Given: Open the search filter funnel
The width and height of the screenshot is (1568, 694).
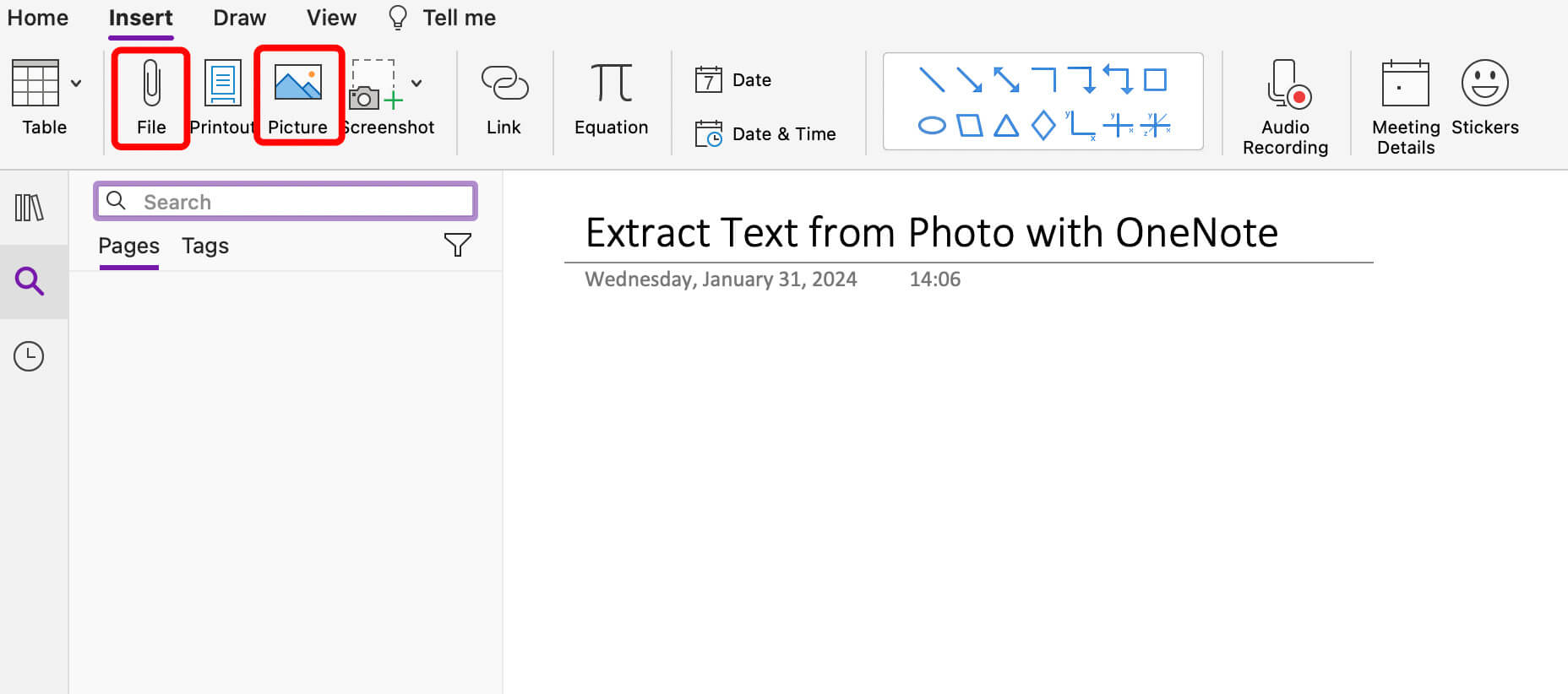Looking at the screenshot, I should [458, 245].
